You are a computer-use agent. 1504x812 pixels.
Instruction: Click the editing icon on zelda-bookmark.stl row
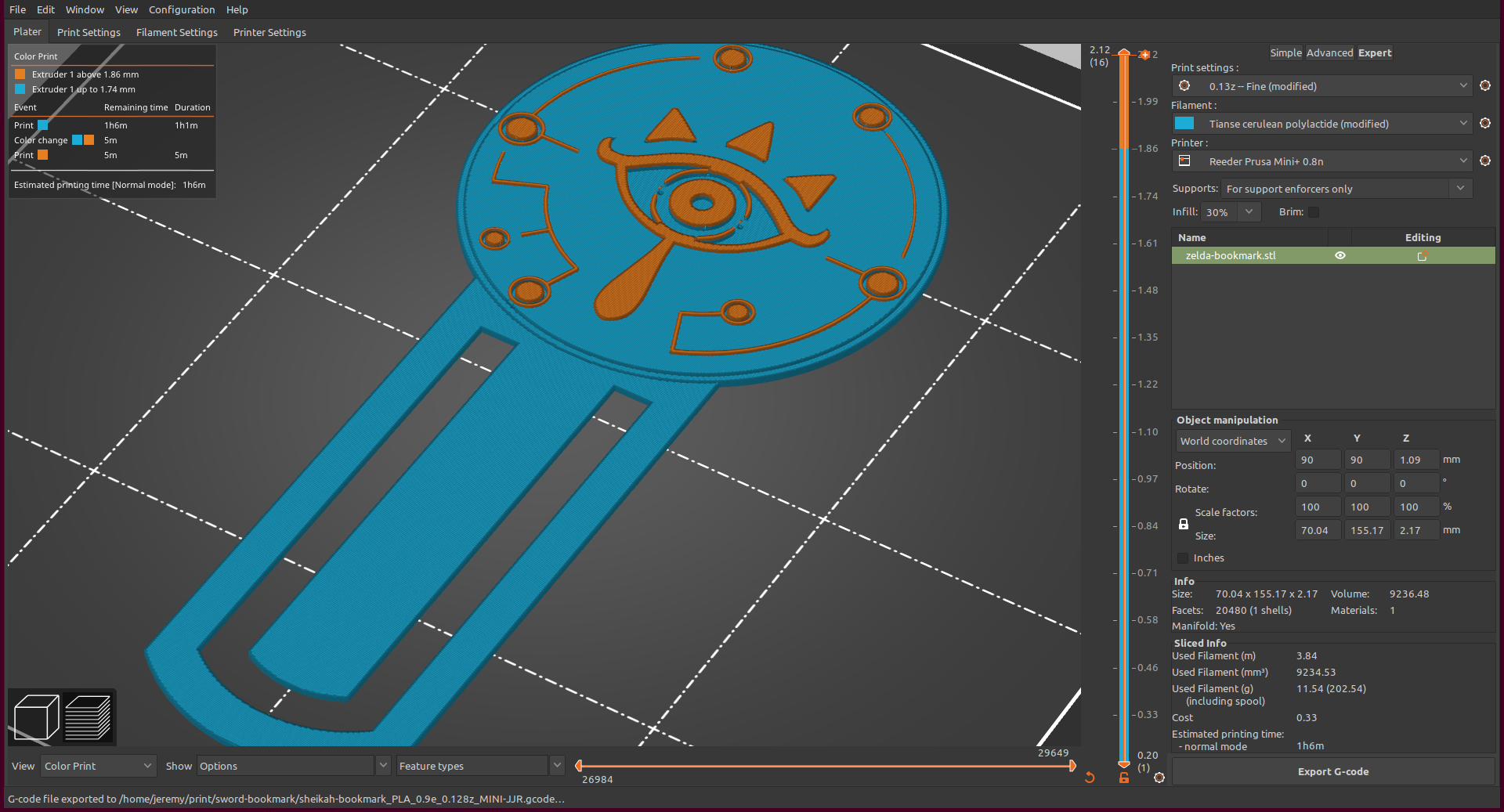click(1423, 255)
